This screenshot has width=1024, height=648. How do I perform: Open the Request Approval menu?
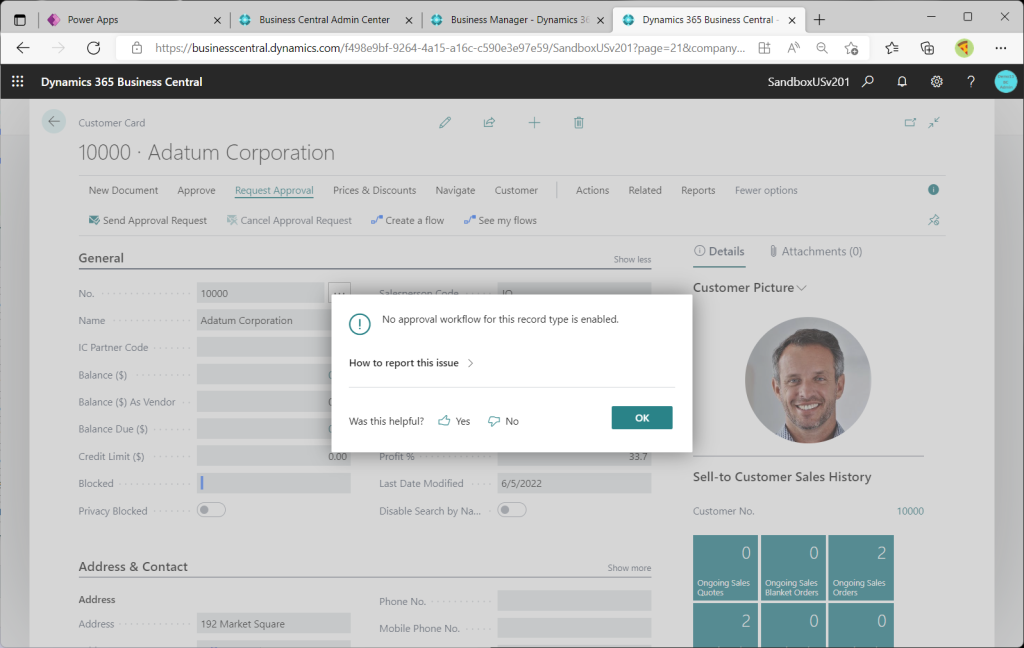tap(274, 190)
